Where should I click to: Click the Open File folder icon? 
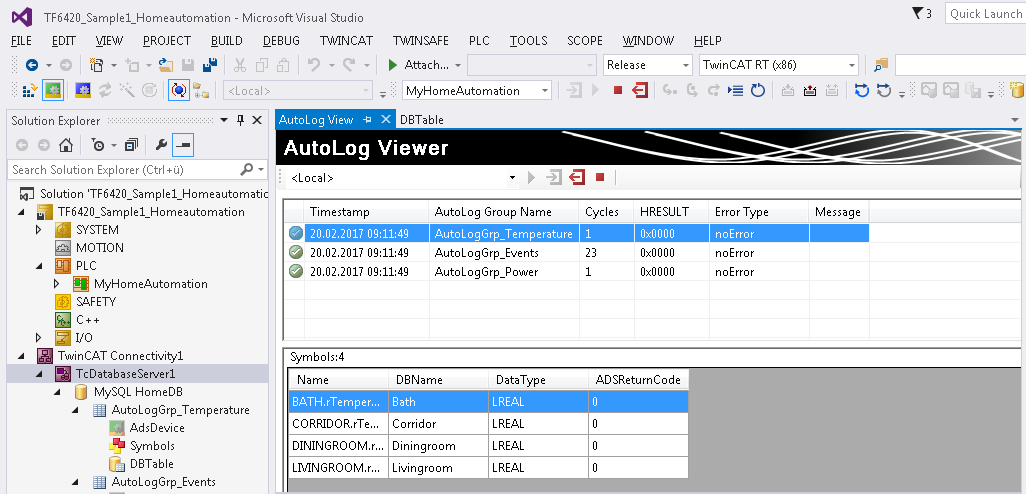pos(166,65)
